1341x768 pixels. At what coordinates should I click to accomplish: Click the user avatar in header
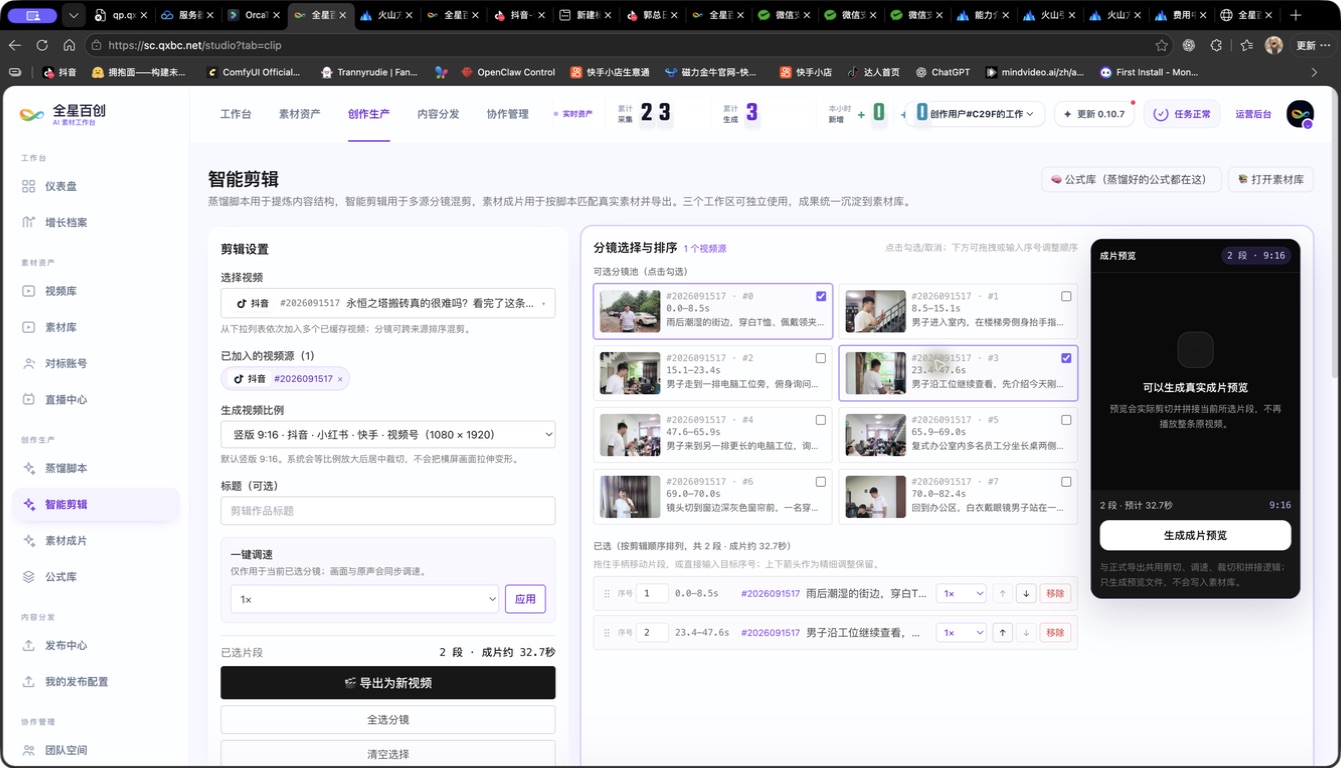(1300, 114)
